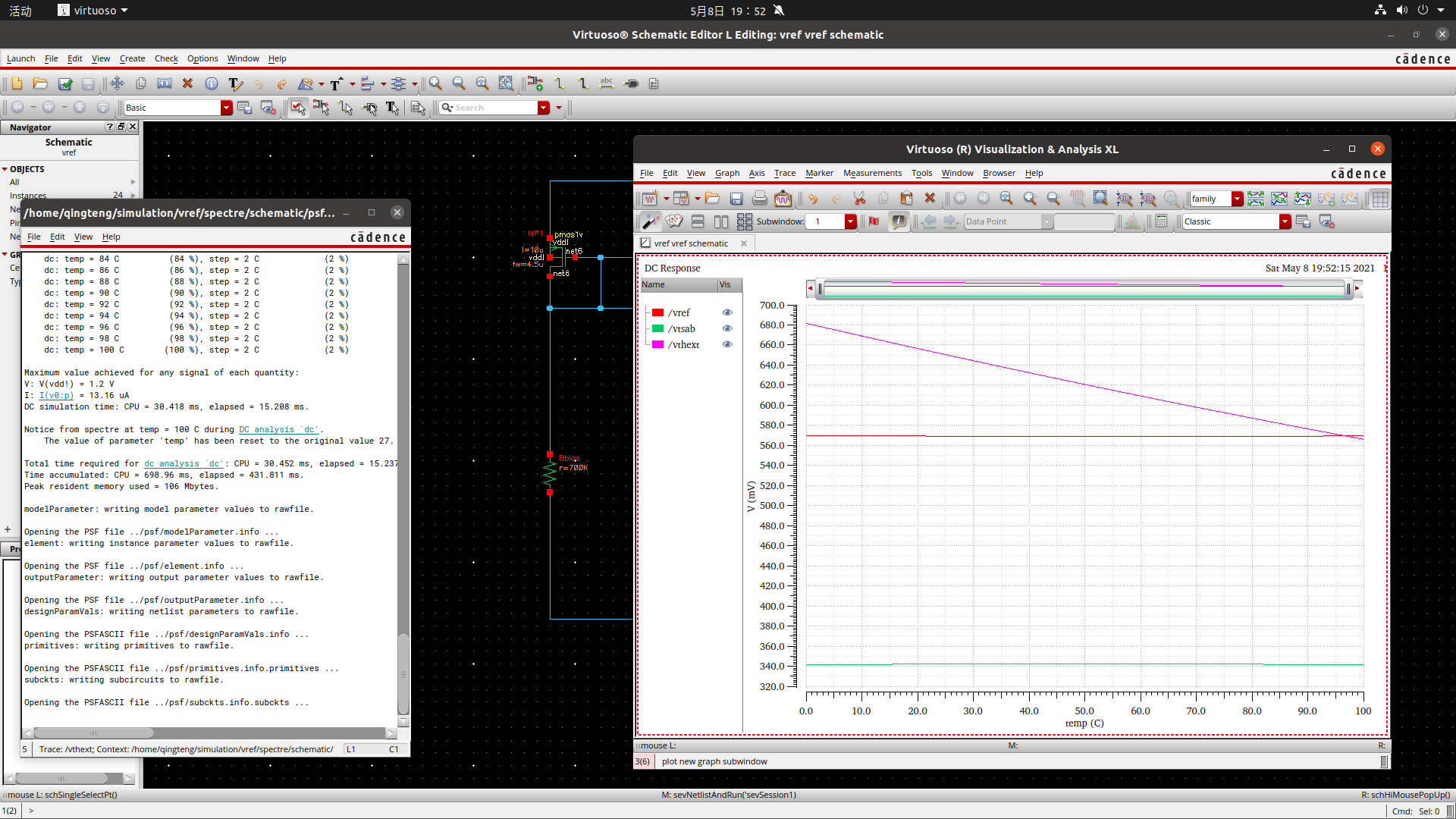
Task: Click the Create Instance icon
Action: [535, 83]
